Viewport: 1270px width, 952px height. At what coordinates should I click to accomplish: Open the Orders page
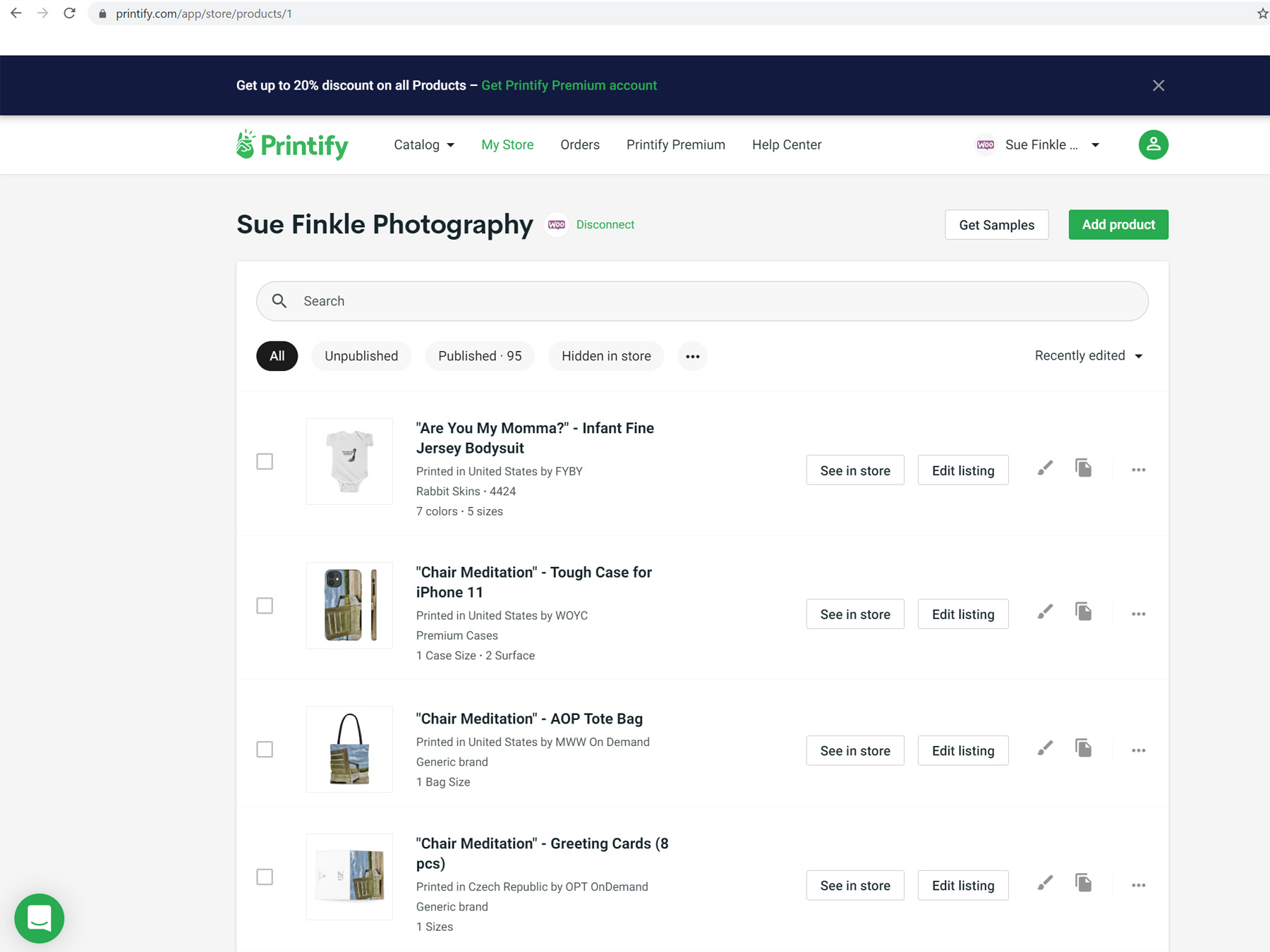[x=580, y=145]
